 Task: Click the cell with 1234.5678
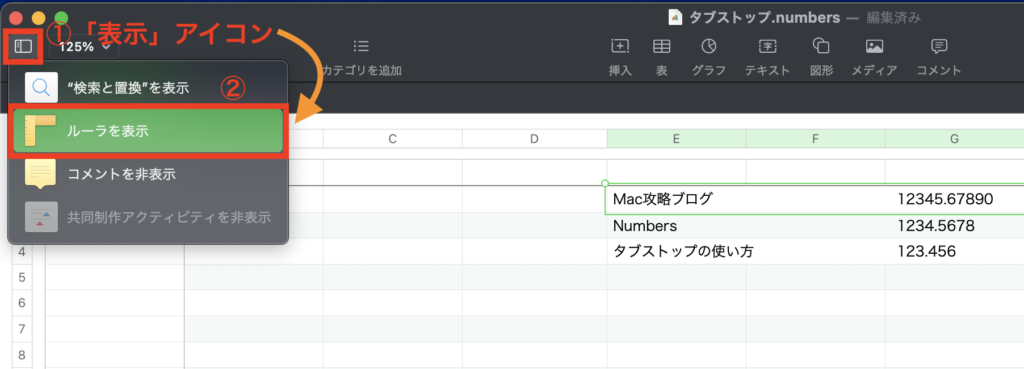click(x=955, y=226)
